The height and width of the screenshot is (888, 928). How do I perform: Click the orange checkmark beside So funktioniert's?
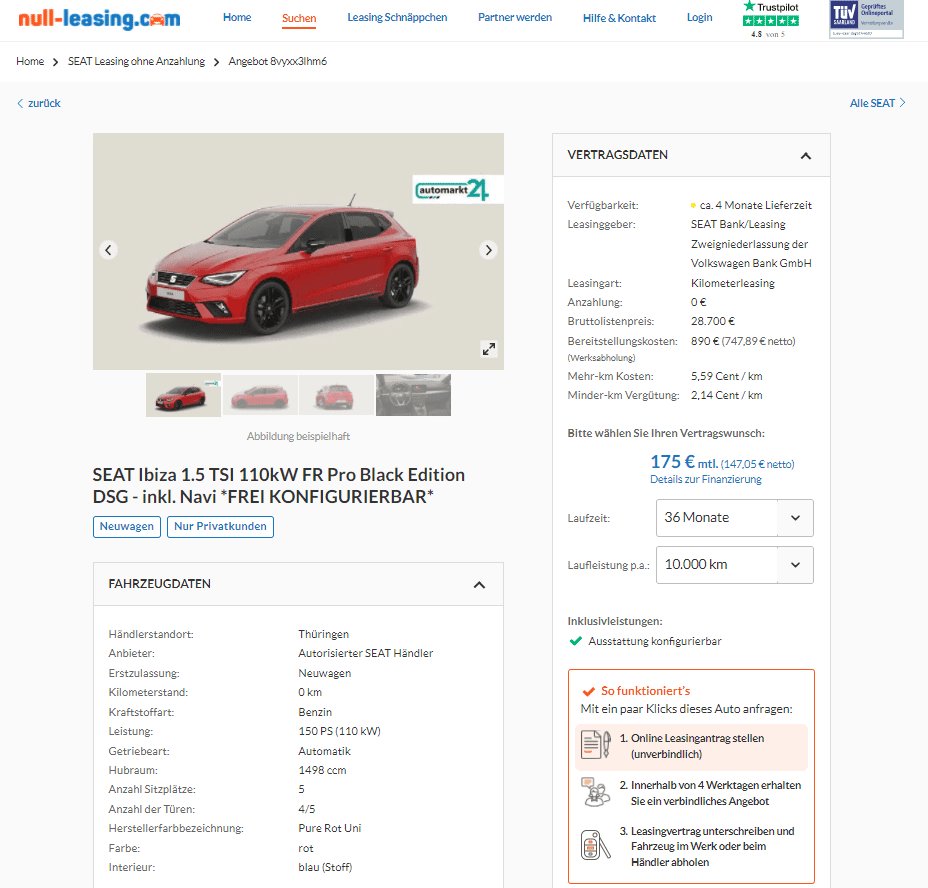[588, 691]
